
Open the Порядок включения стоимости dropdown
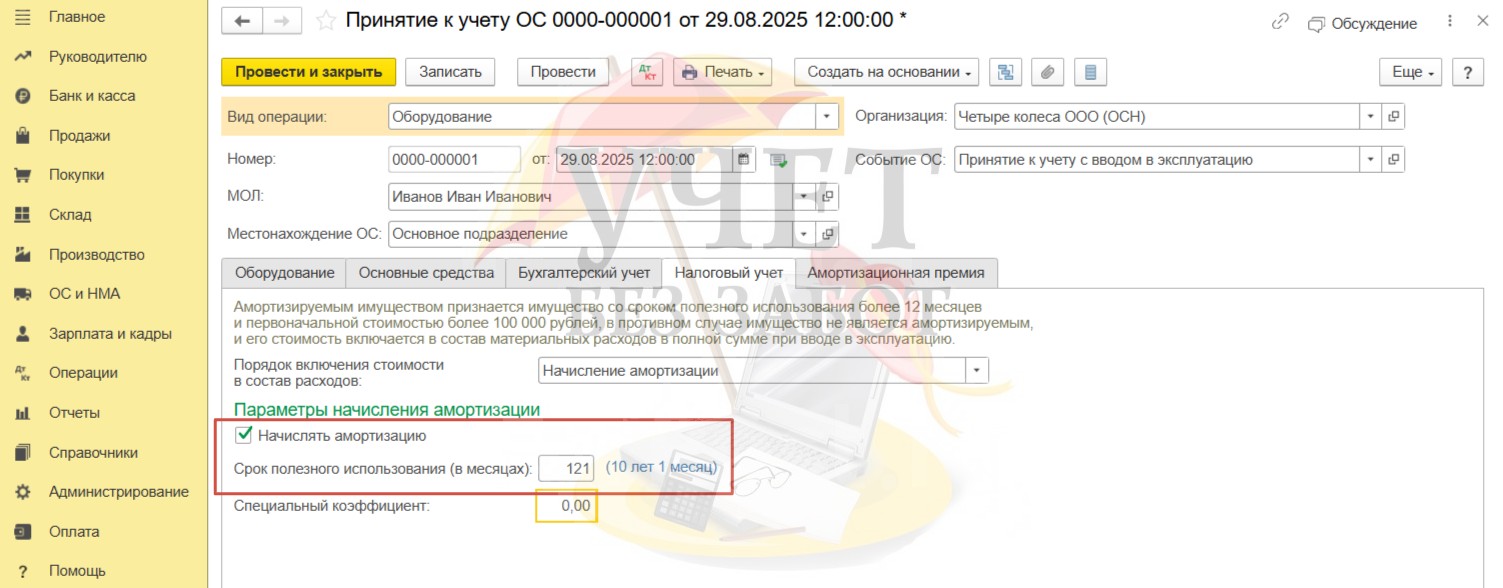click(976, 371)
